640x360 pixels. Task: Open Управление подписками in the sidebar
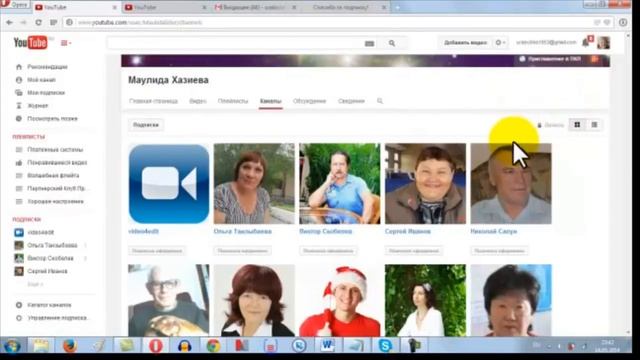[x=57, y=318]
